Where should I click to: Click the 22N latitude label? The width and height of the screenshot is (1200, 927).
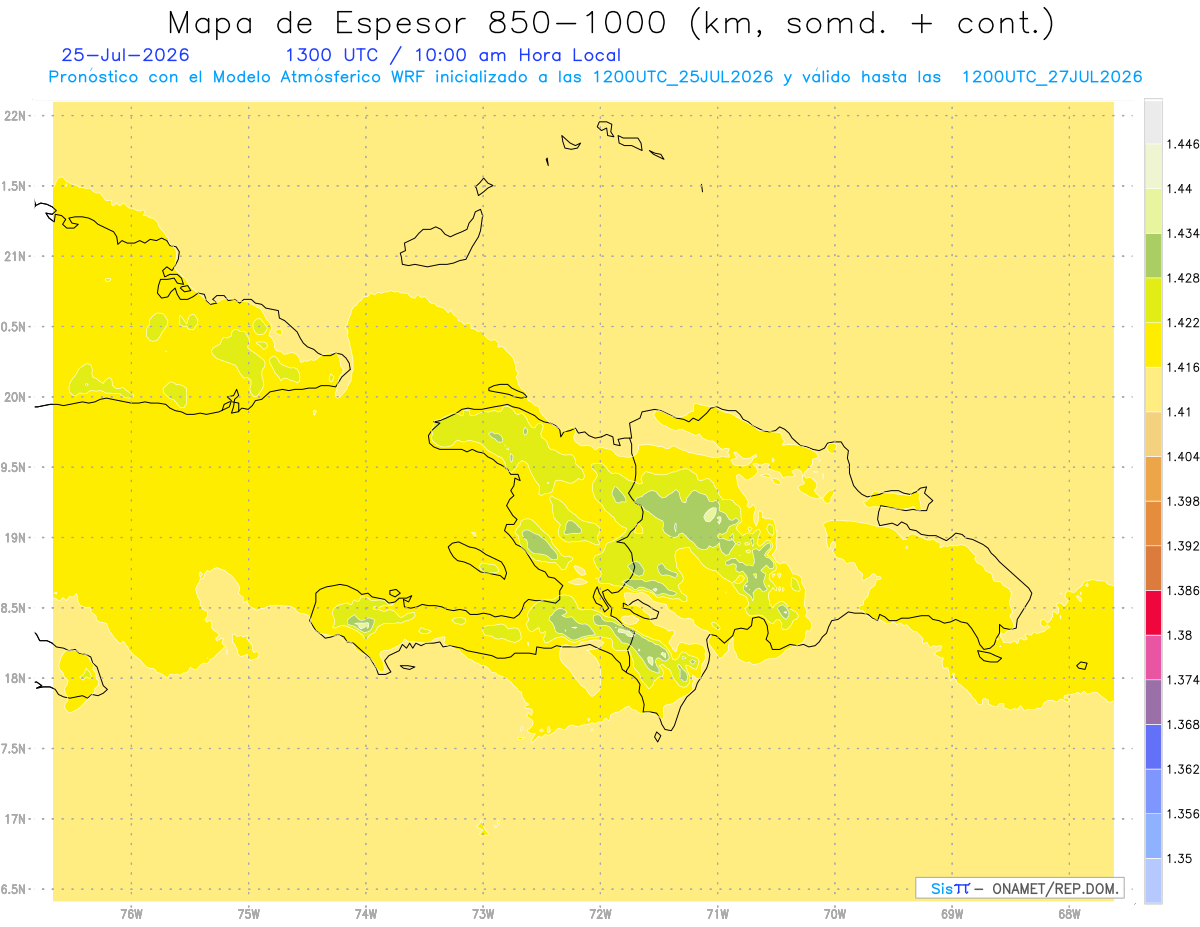coord(17,115)
